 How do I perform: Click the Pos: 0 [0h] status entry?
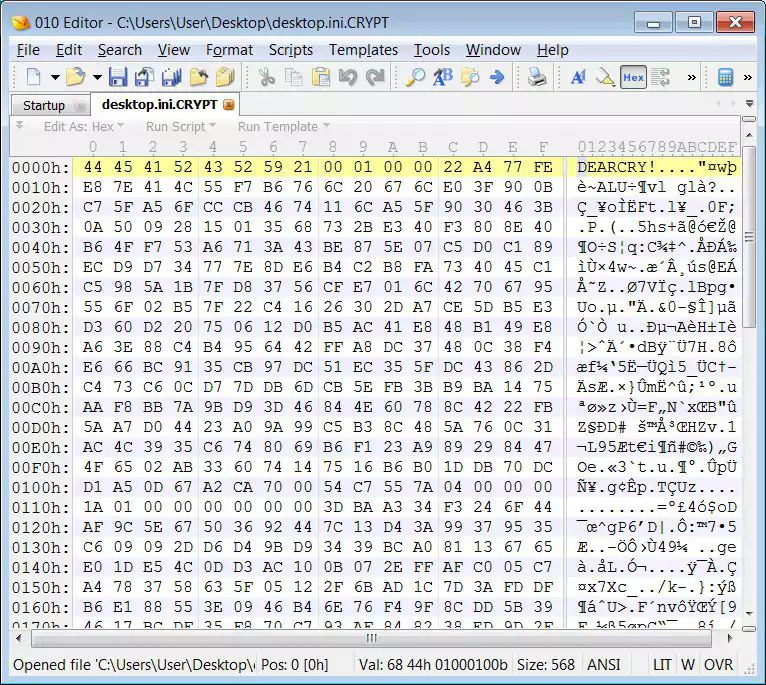coord(295,665)
